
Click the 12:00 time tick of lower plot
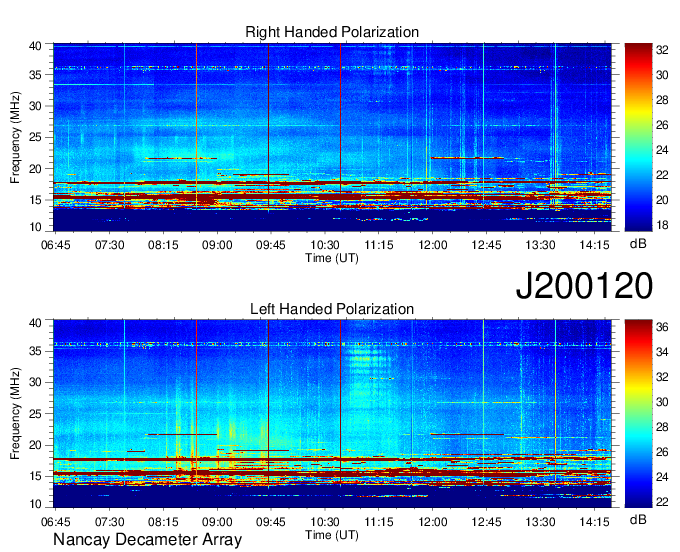(x=432, y=522)
